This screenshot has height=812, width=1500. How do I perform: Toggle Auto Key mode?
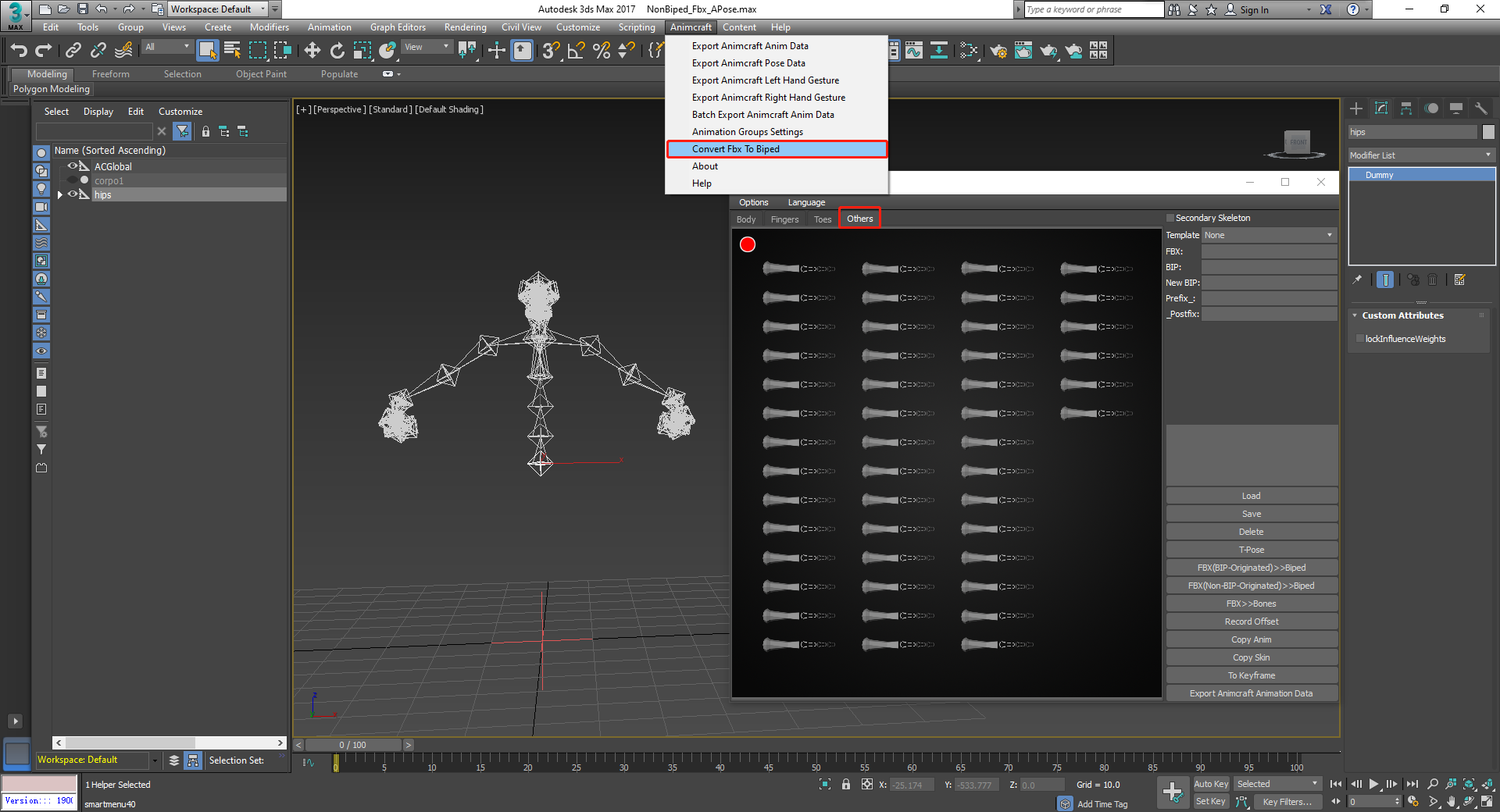tap(1211, 784)
